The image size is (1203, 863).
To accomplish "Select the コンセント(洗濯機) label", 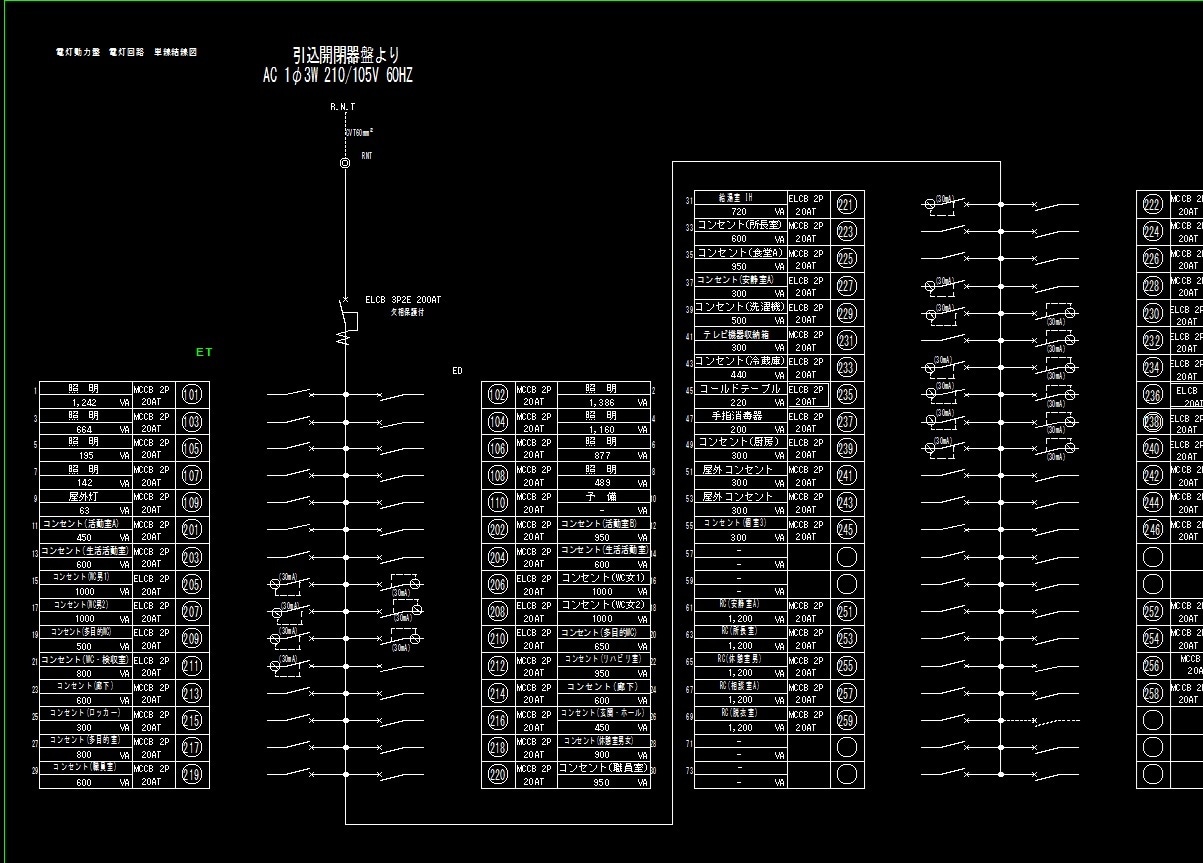I will tap(738, 307).
